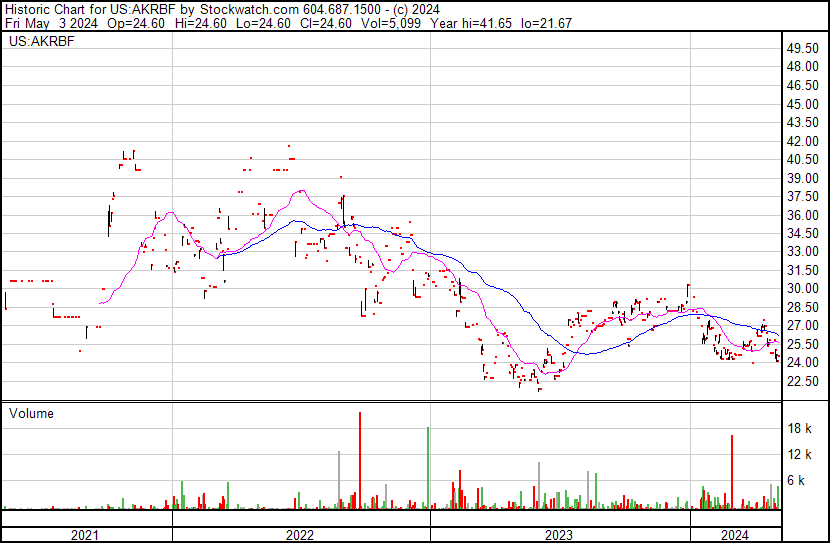
Task: Click the 49.50 price axis label
Action: click(x=803, y=48)
